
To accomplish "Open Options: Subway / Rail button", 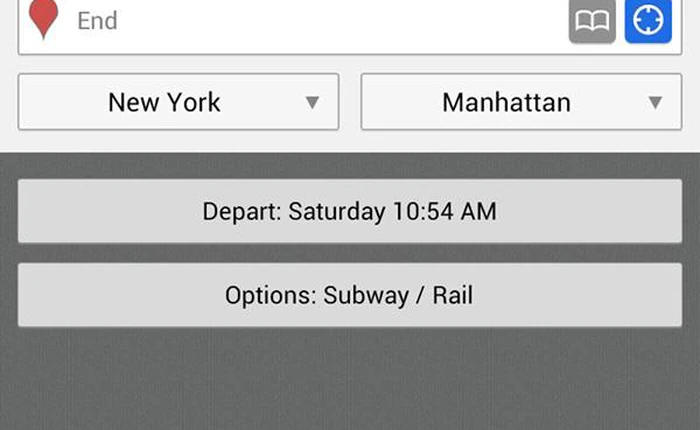I will [349, 295].
